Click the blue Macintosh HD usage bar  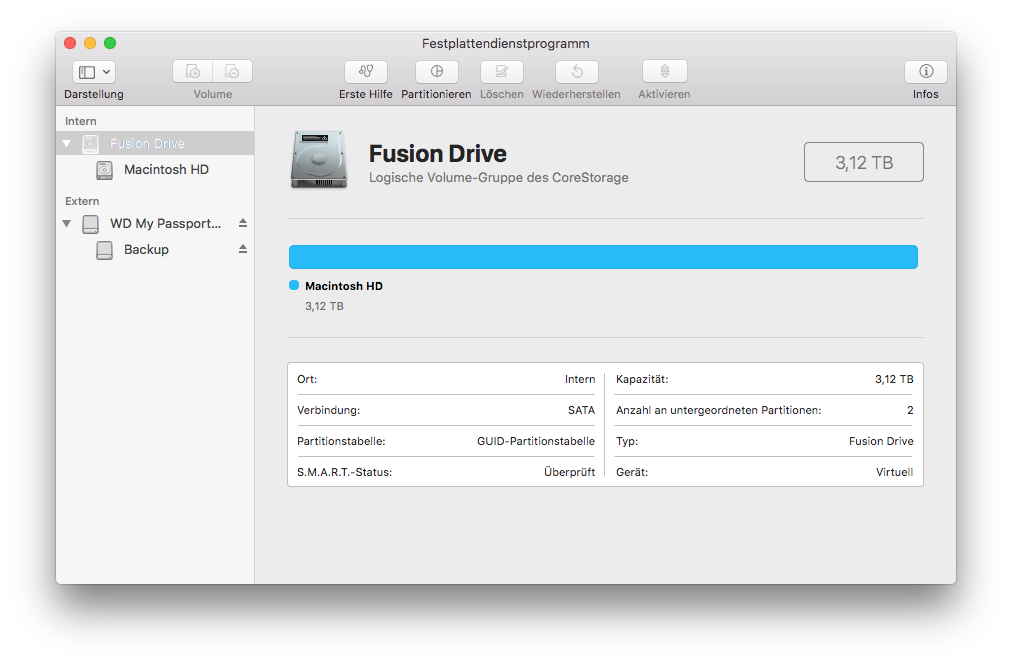click(x=603, y=257)
